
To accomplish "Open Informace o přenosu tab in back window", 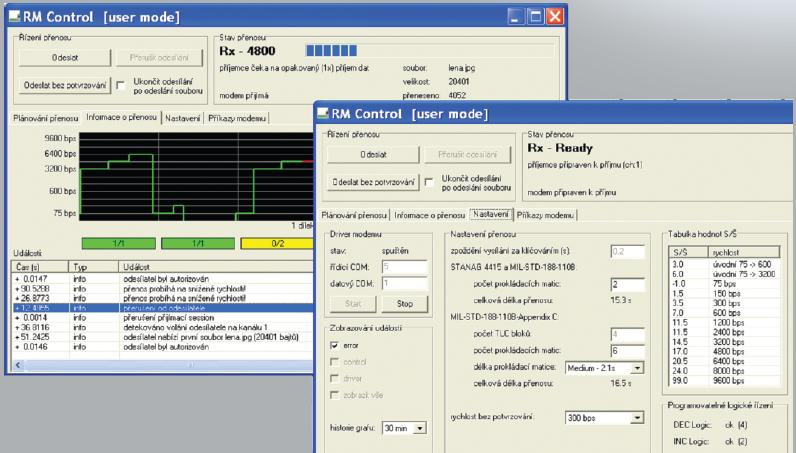I will coord(122,117).
